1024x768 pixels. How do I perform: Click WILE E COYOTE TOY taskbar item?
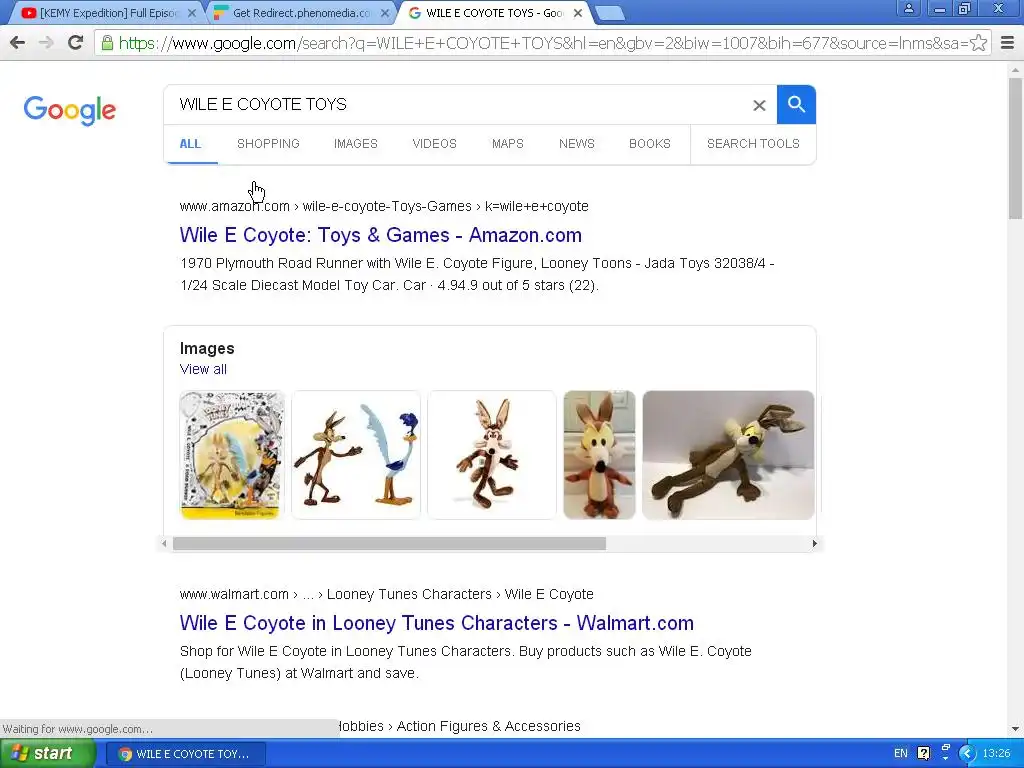click(x=185, y=754)
